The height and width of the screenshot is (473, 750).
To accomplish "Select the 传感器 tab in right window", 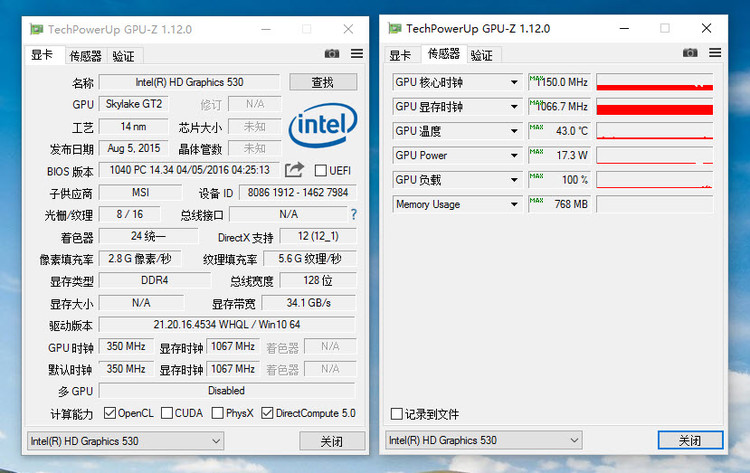I will [443, 54].
